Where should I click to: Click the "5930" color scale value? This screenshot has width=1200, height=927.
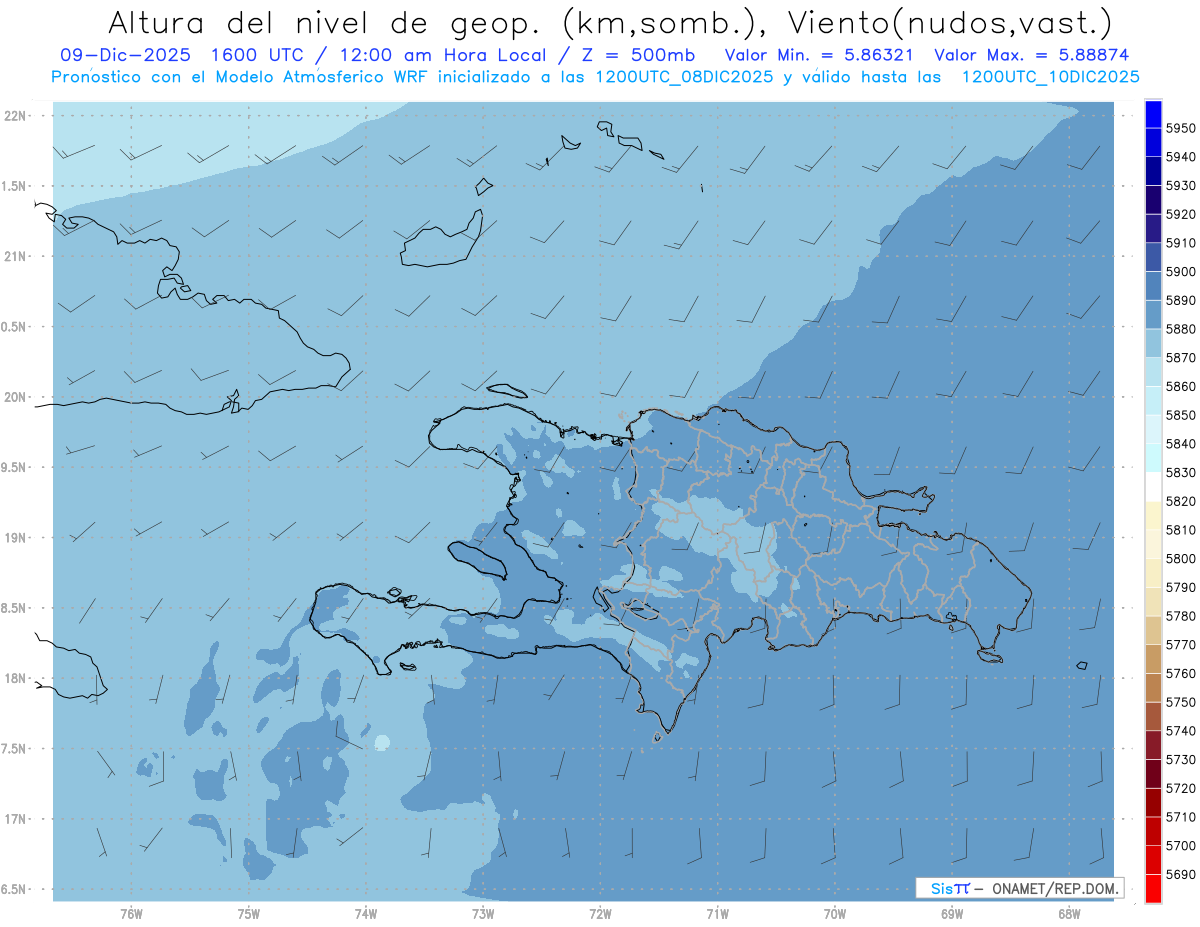(x=1181, y=185)
